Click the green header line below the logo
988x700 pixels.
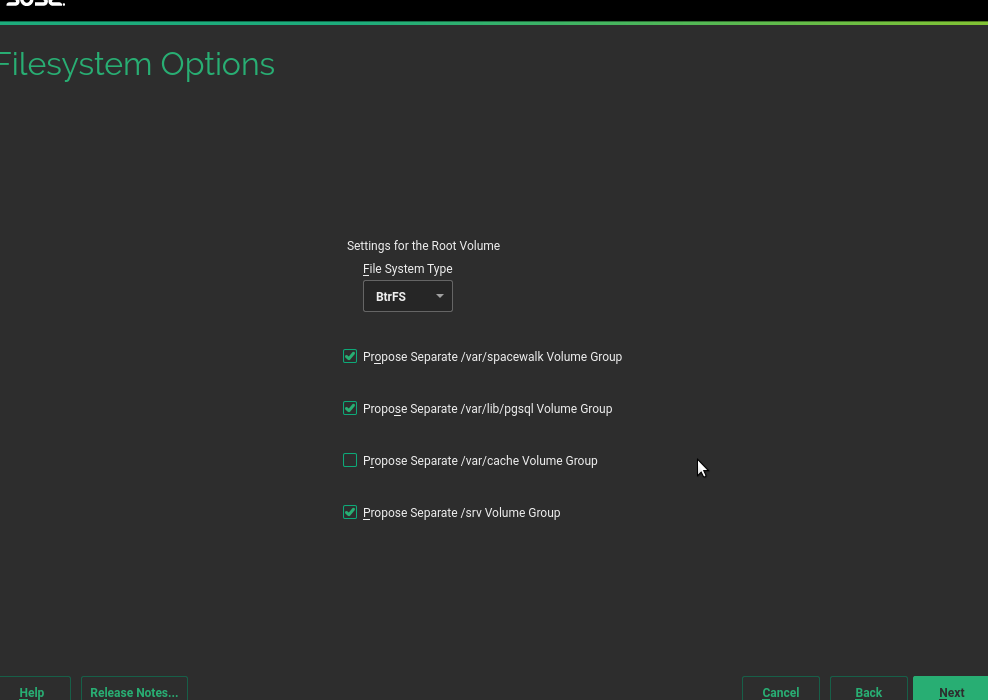pyautogui.click(x=494, y=22)
